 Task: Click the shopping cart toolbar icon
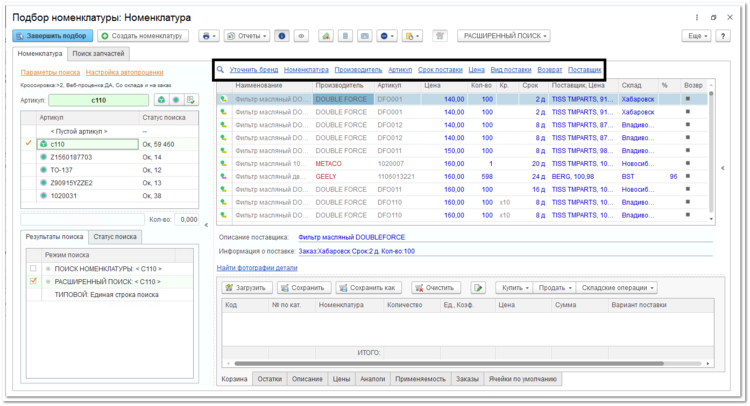pos(440,36)
